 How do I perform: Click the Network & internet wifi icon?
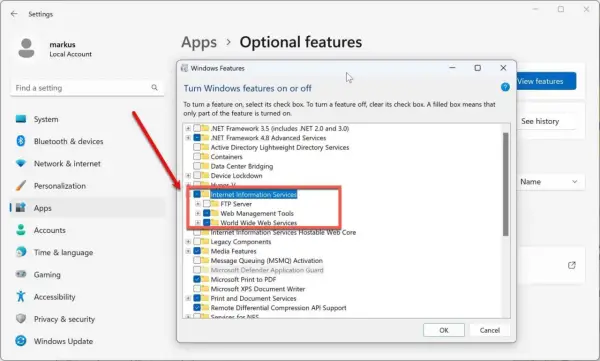[x=21, y=163]
